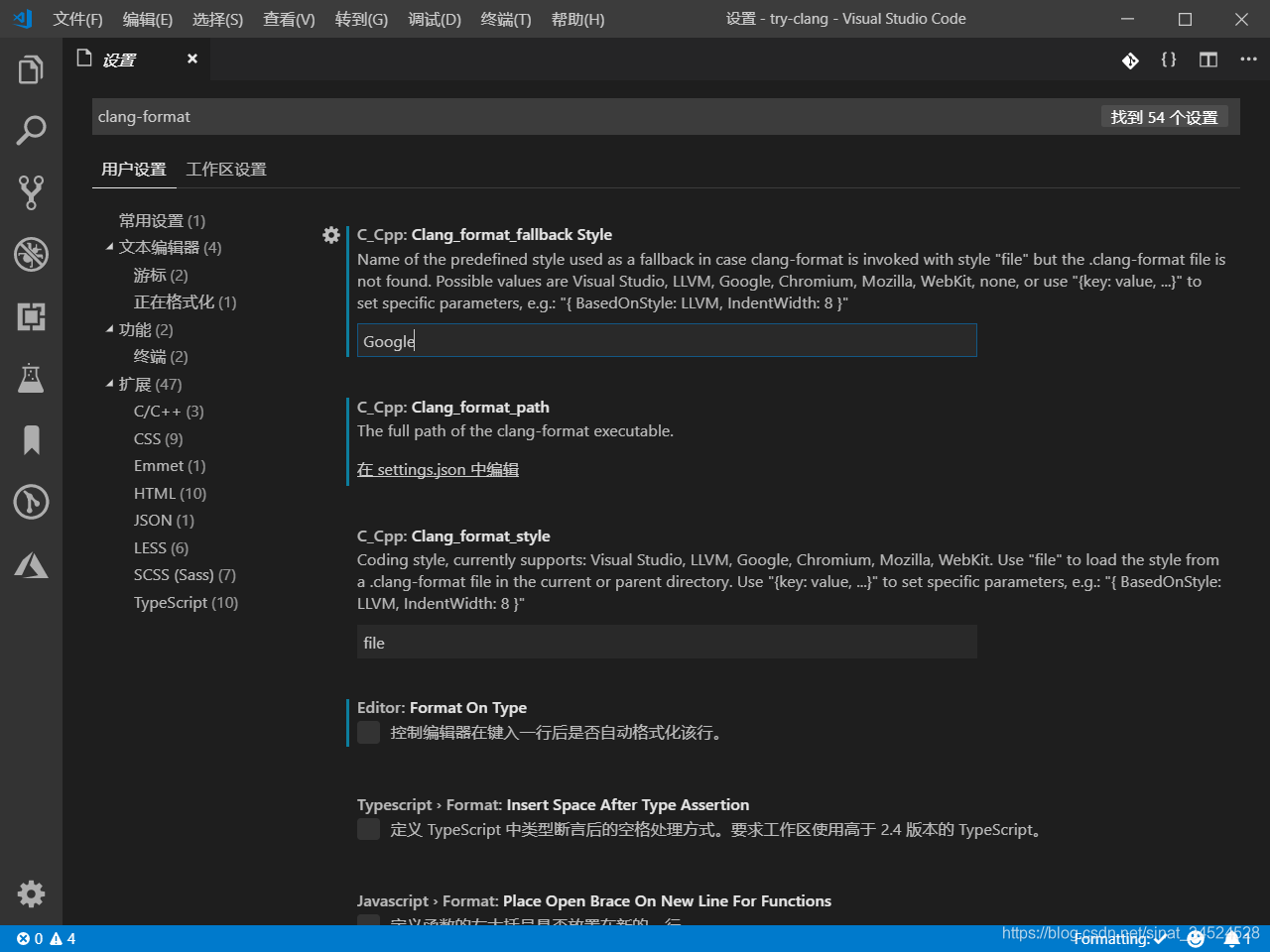Click 在 settings.json 中编辑 link
1270x952 pixels.
click(438, 469)
